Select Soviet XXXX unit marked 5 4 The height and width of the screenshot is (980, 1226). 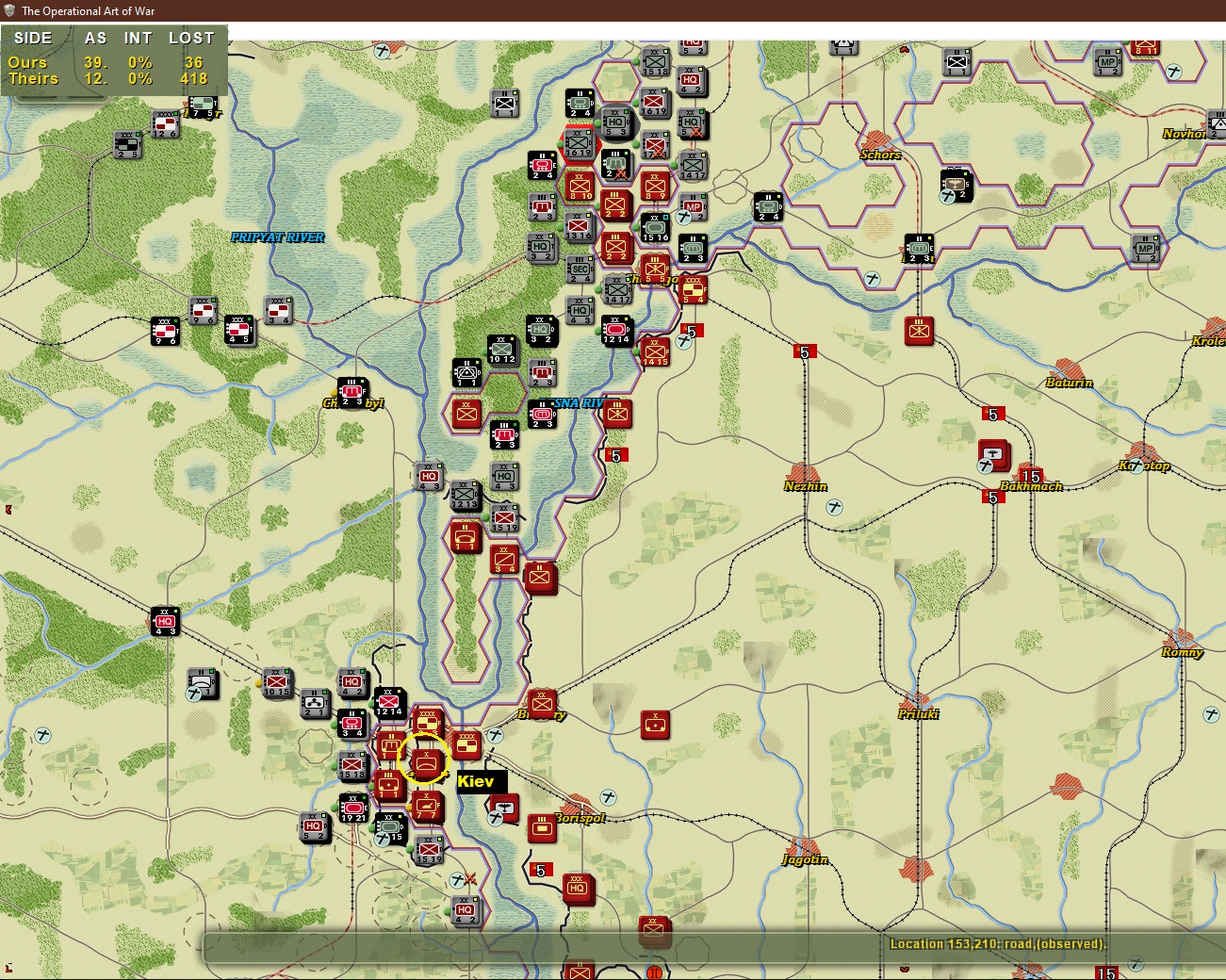tap(693, 289)
